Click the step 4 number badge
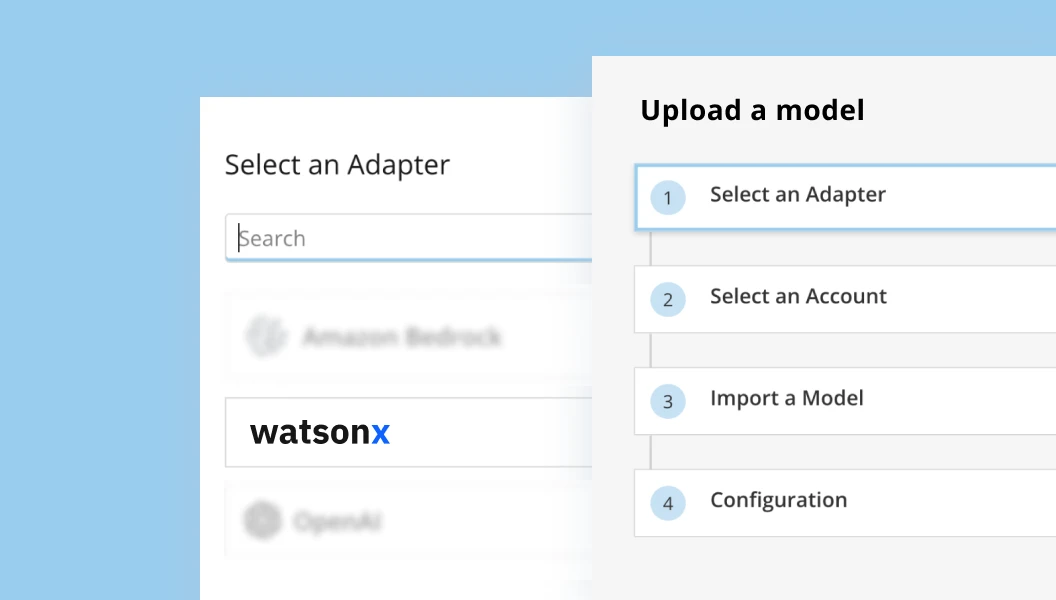The height and width of the screenshot is (600, 1056). pos(667,503)
